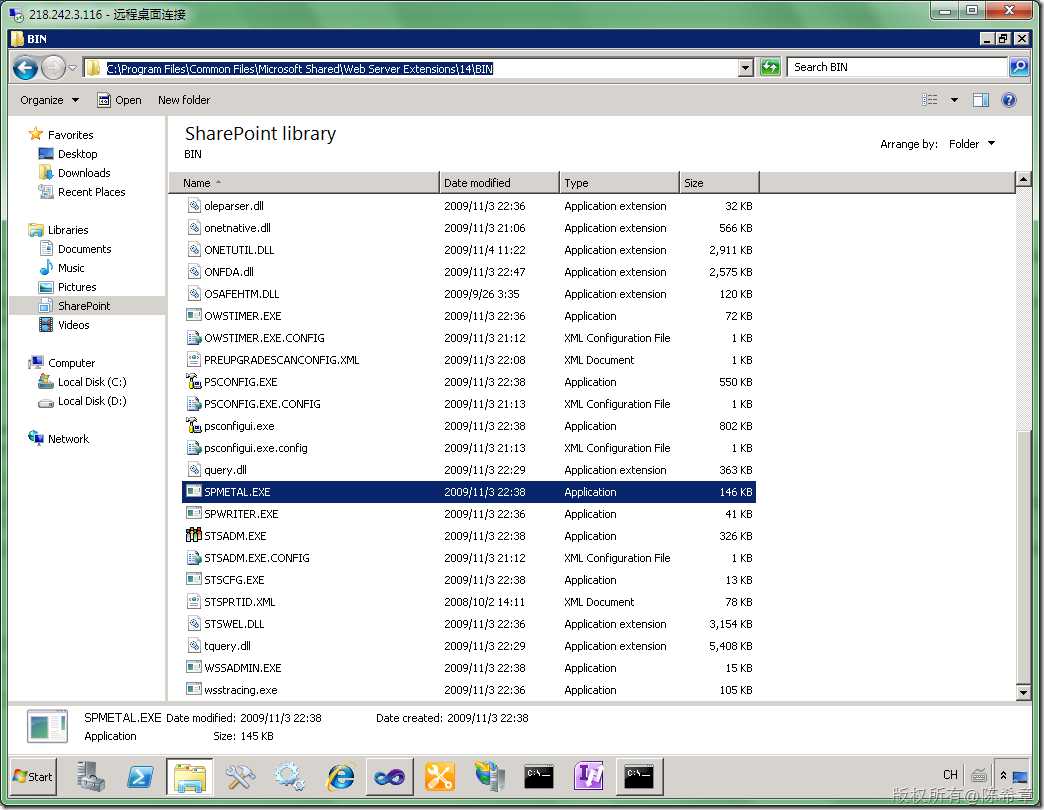Show hidden tray icons arrow

point(1003,775)
